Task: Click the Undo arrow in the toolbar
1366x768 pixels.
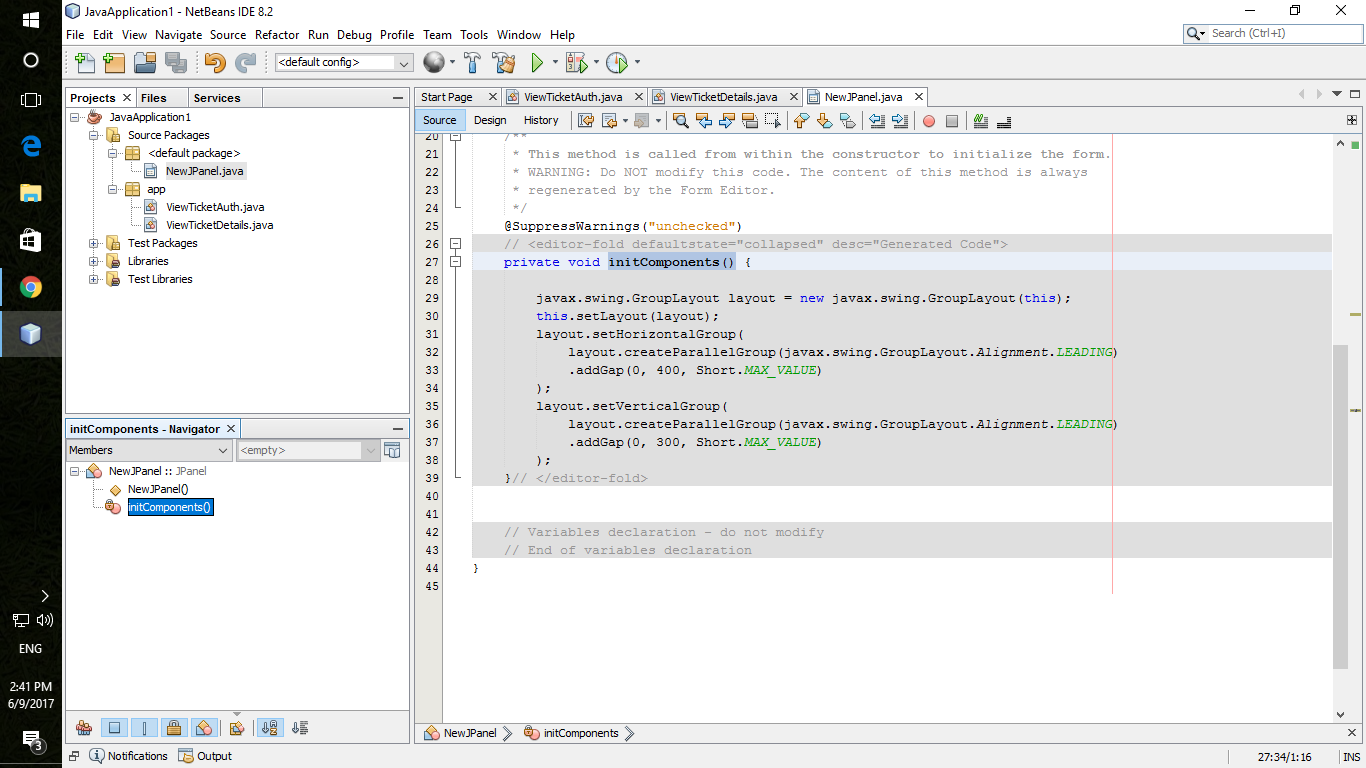Action: coord(215,63)
